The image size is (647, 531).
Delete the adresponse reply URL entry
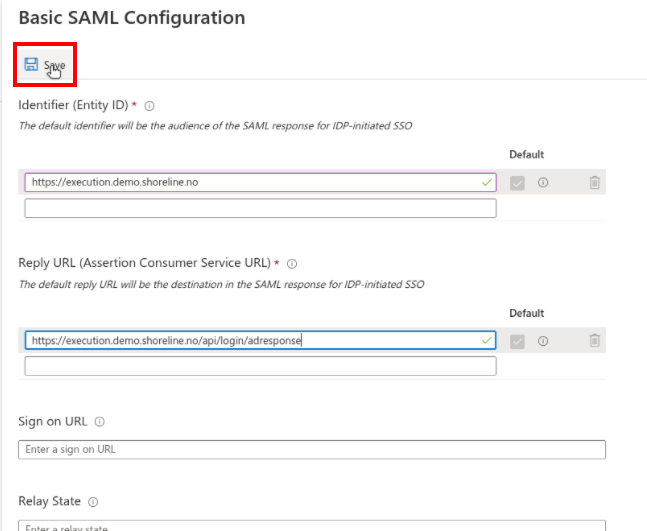click(594, 340)
